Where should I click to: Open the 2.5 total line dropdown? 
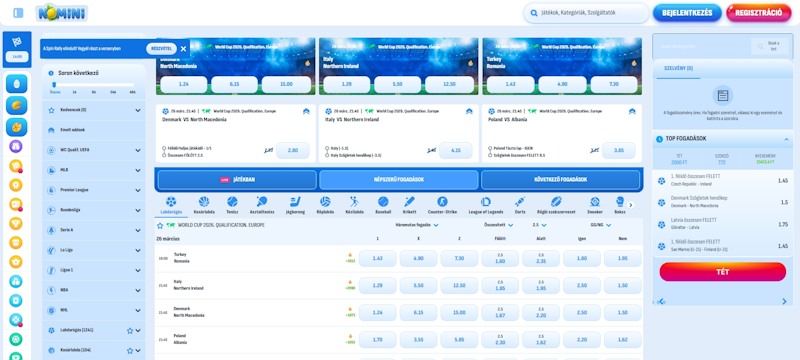[x=539, y=225]
